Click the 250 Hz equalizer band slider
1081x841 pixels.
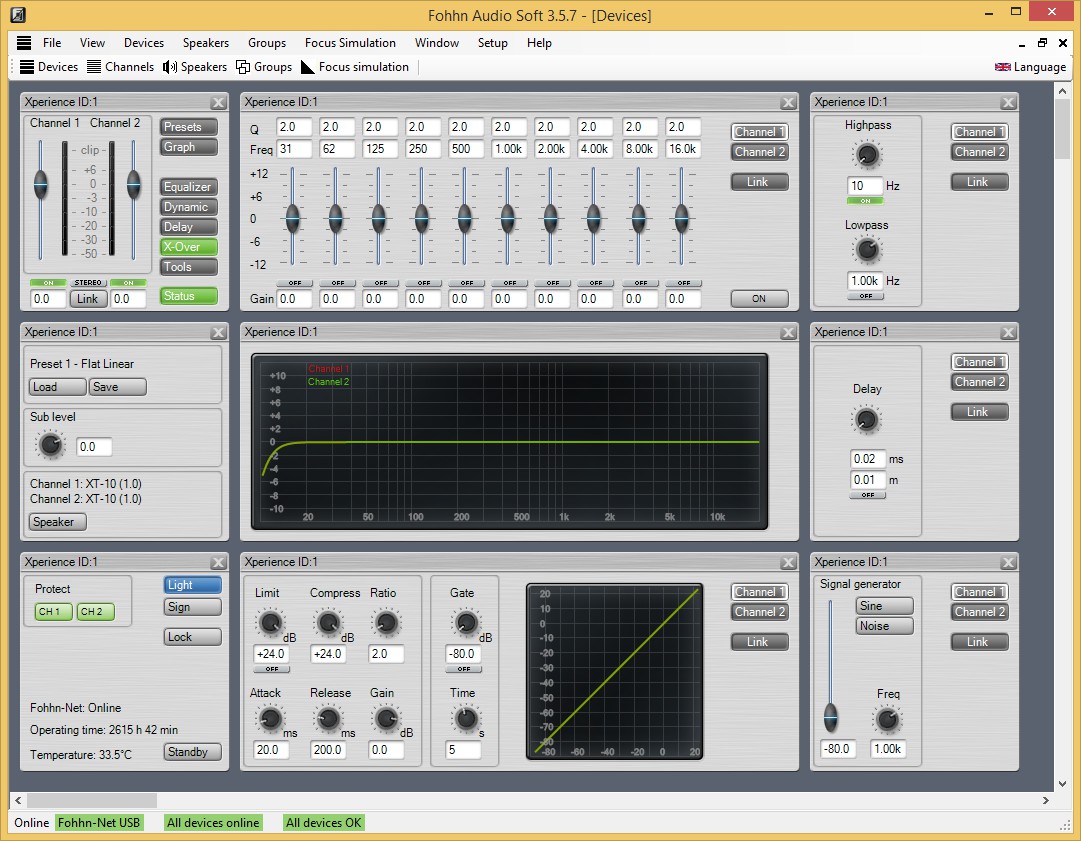pos(421,218)
